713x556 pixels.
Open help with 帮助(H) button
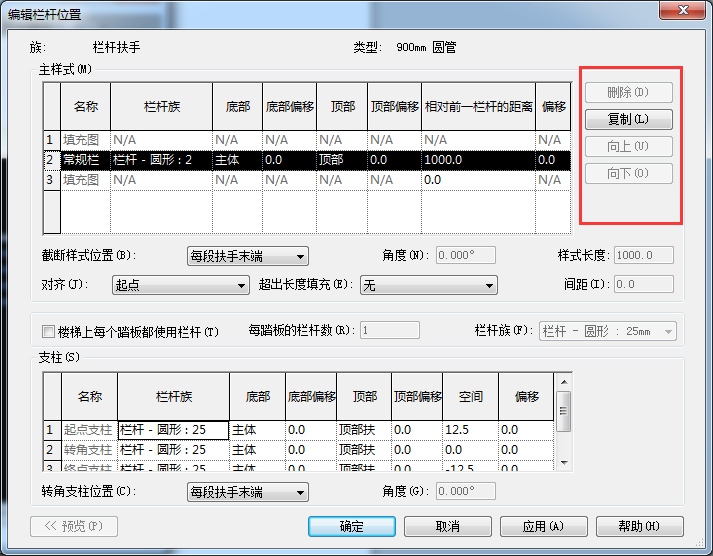(x=639, y=526)
